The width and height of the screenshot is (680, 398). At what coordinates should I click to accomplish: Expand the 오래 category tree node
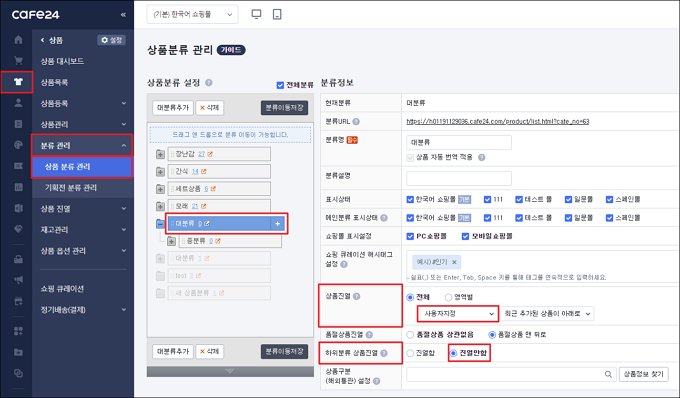point(160,206)
